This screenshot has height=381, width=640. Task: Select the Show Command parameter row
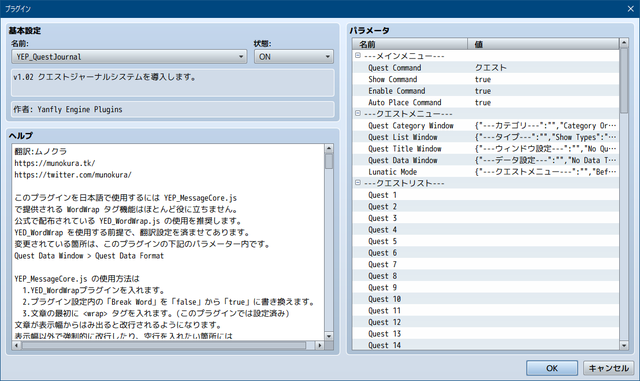[486, 79]
